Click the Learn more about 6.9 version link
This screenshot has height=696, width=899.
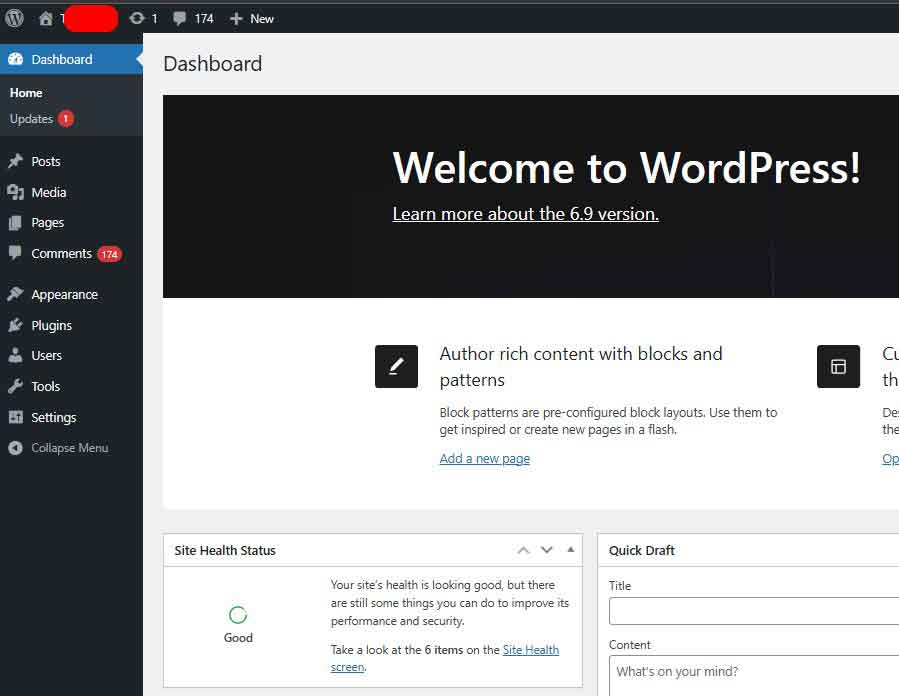pyautogui.click(x=524, y=213)
